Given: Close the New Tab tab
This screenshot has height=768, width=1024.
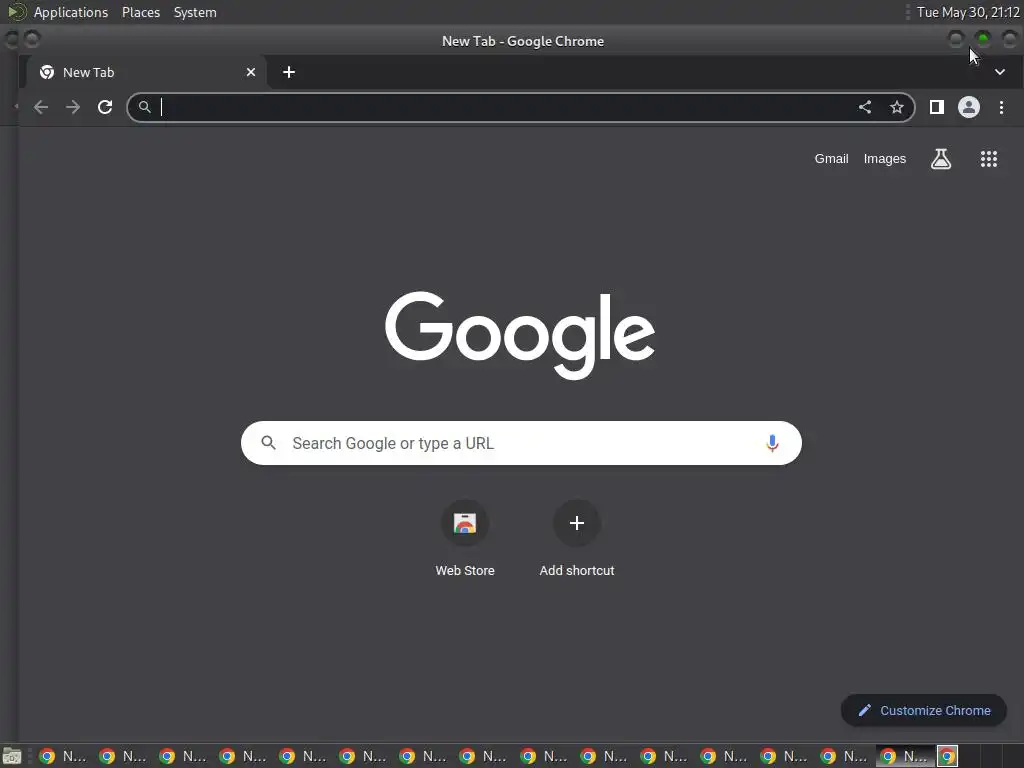Looking at the screenshot, I should pos(251,72).
